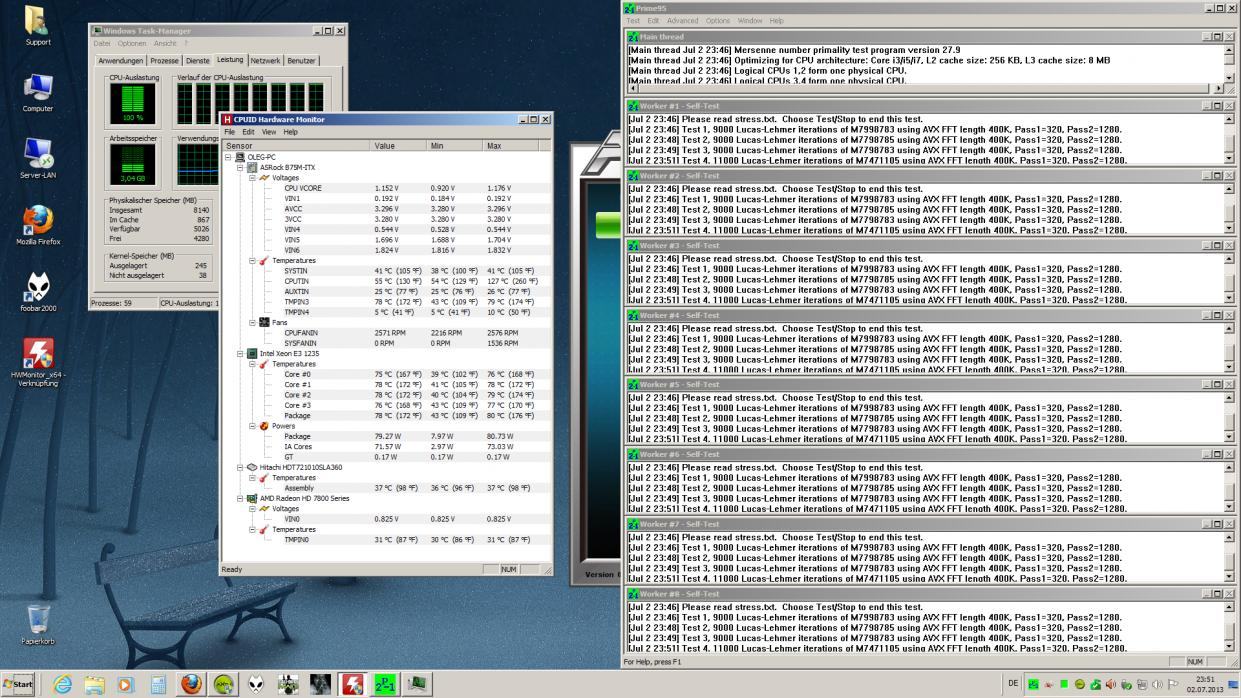Screen dimensions: 1241x698
Task: Open the Options menu in Prime95
Action: (718, 21)
